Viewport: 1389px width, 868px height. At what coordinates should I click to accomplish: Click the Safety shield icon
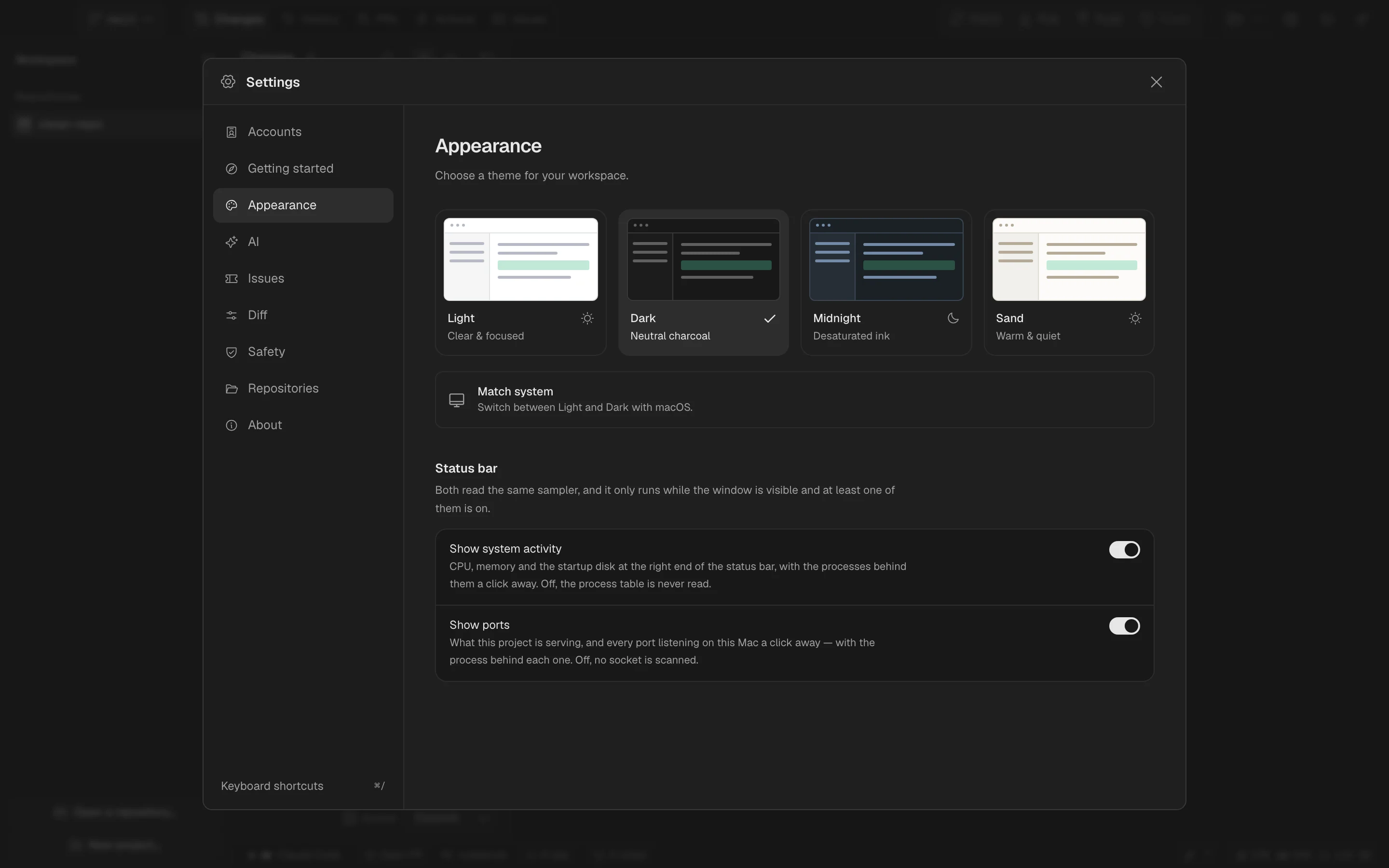click(231, 353)
